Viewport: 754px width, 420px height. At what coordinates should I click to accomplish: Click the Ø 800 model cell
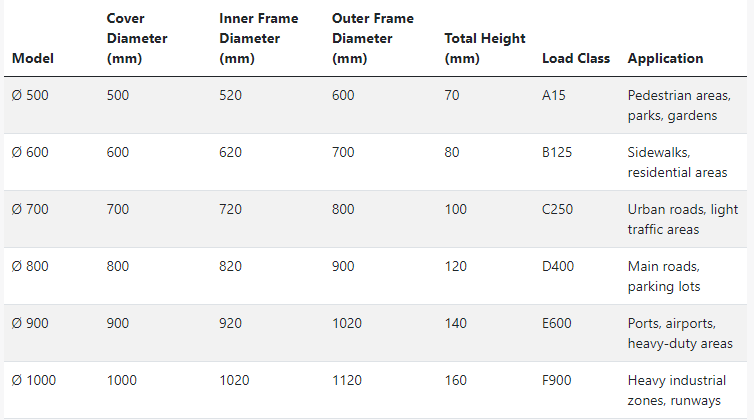tap(30, 267)
